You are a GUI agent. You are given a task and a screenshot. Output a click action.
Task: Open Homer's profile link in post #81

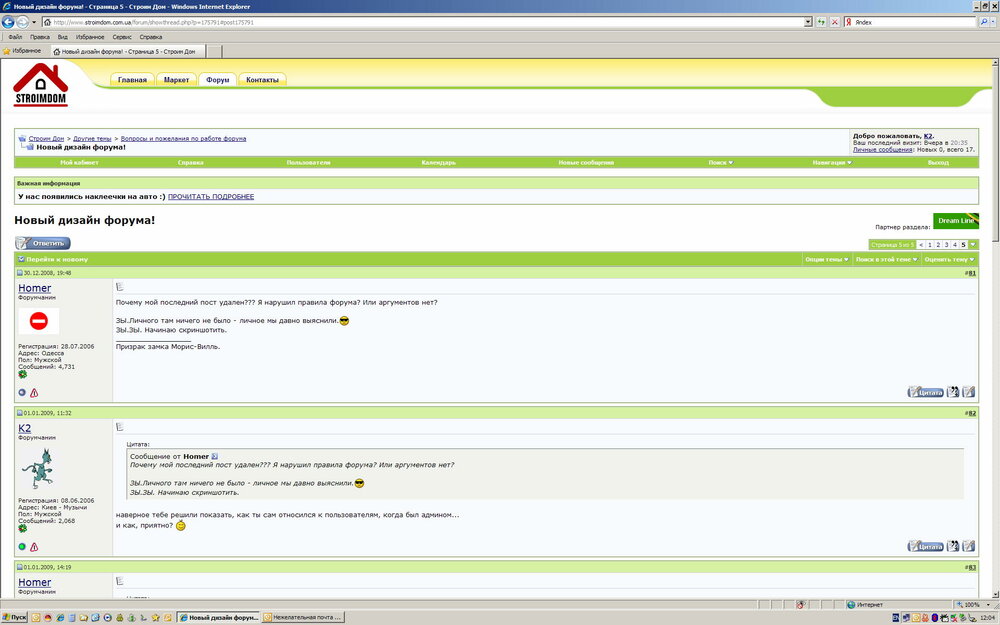pos(34,288)
